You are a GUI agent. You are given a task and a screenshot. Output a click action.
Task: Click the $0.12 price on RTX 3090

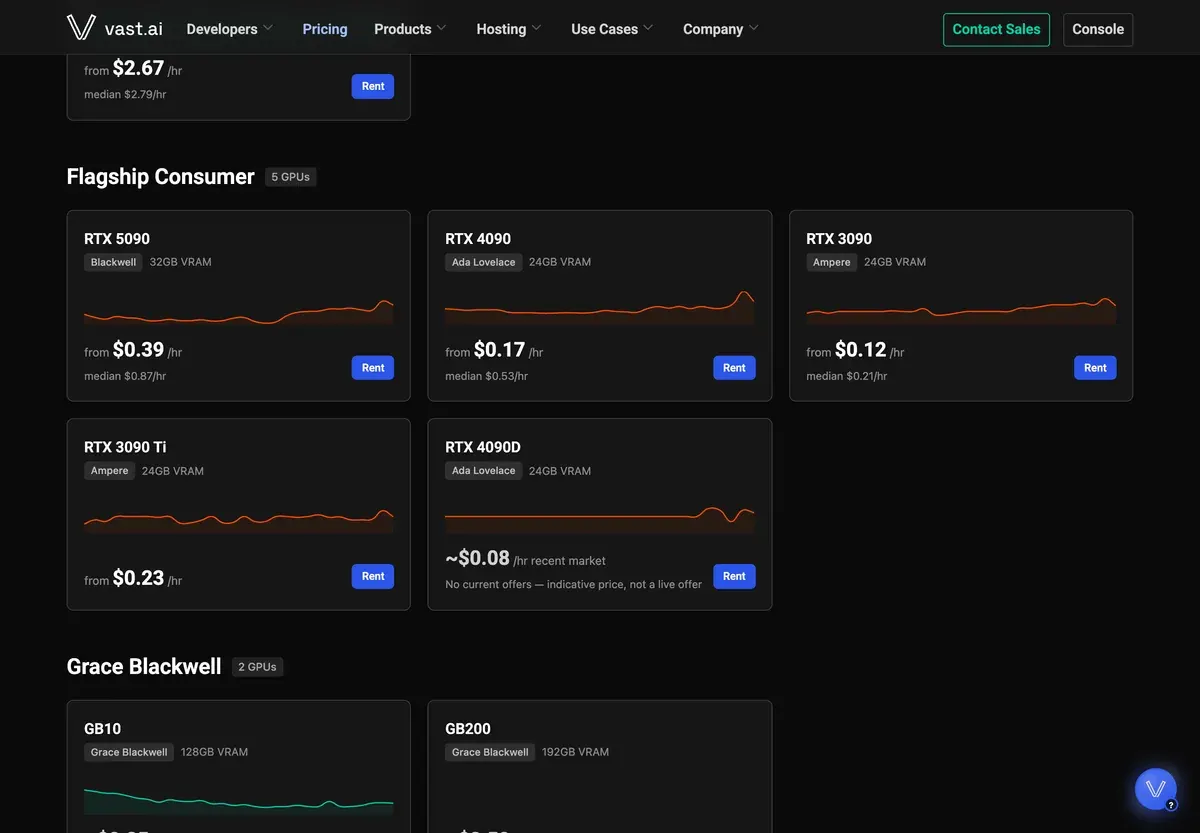tap(861, 350)
